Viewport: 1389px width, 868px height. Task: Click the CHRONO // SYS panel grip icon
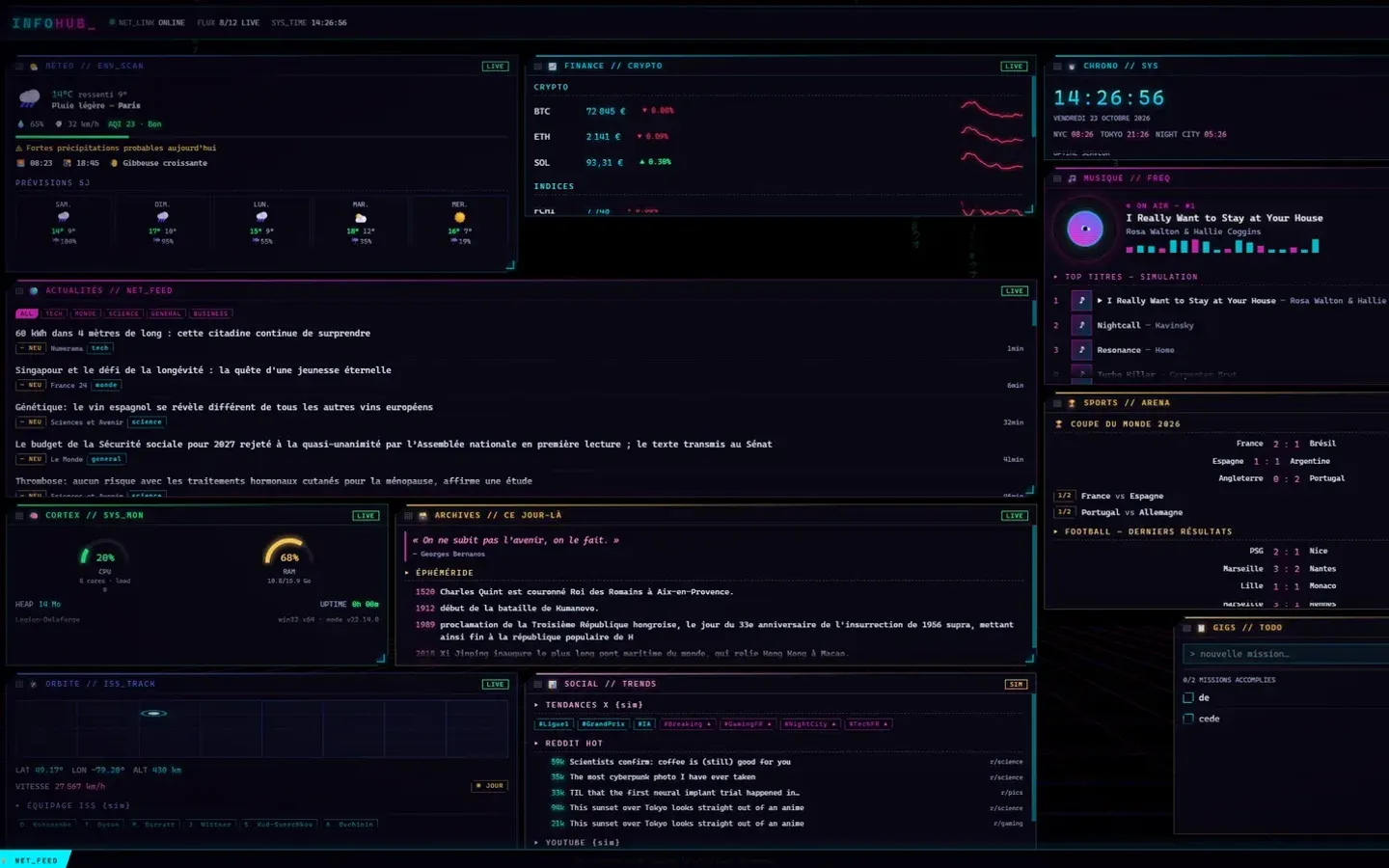(1057, 67)
